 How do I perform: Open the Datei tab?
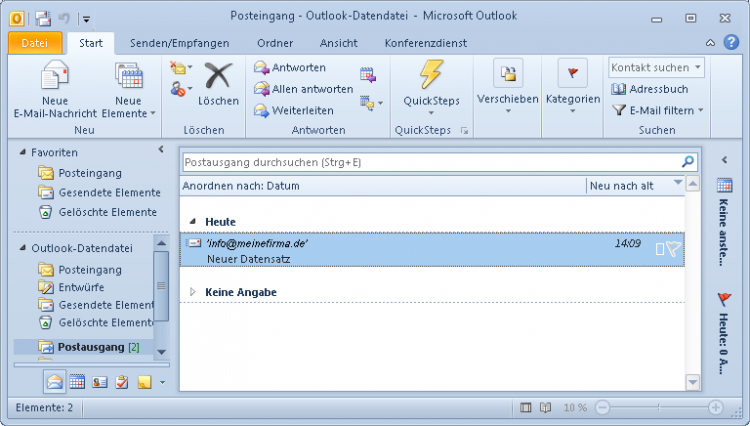(x=35, y=43)
